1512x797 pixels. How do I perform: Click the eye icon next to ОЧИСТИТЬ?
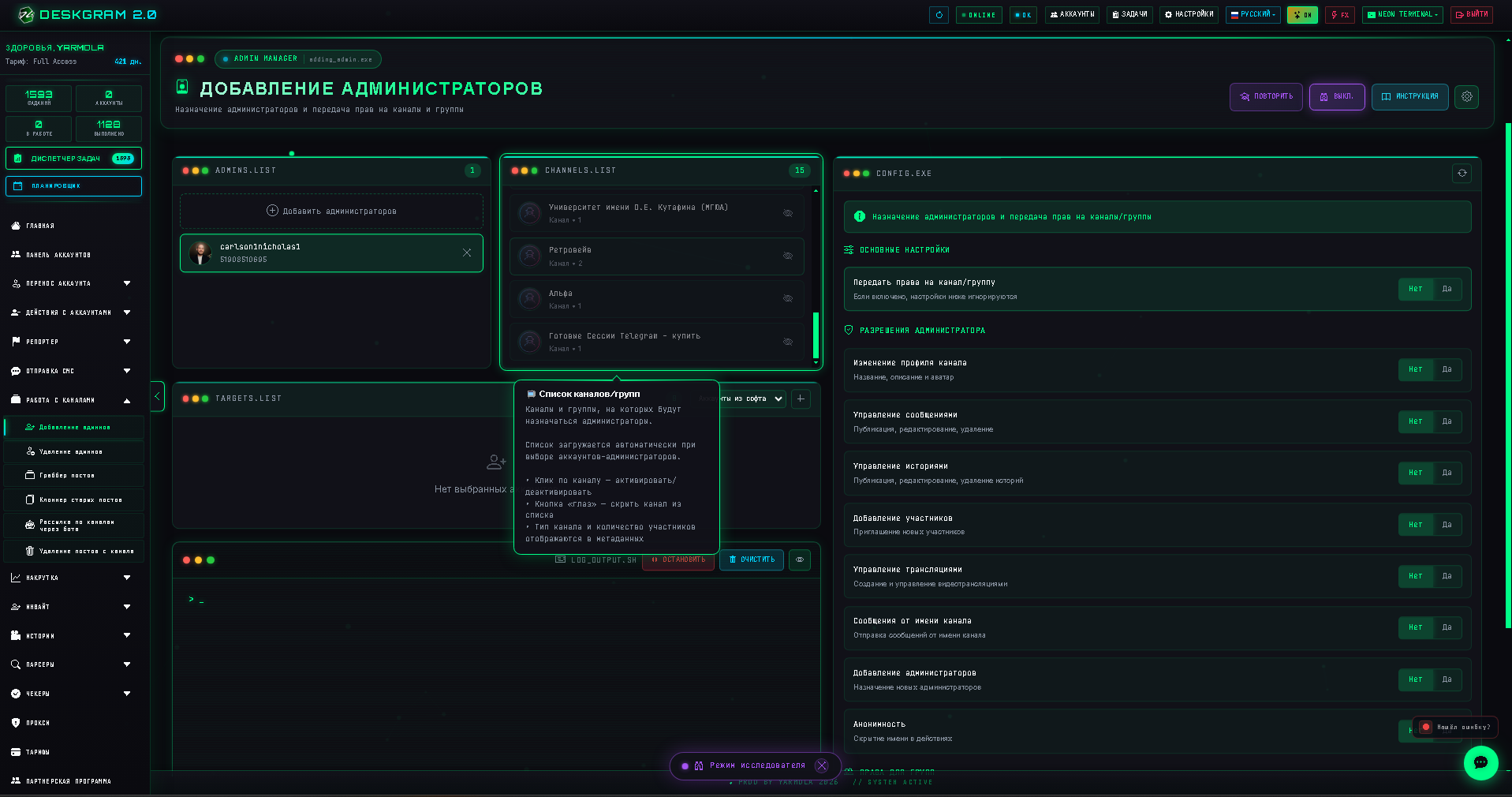tap(800, 559)
